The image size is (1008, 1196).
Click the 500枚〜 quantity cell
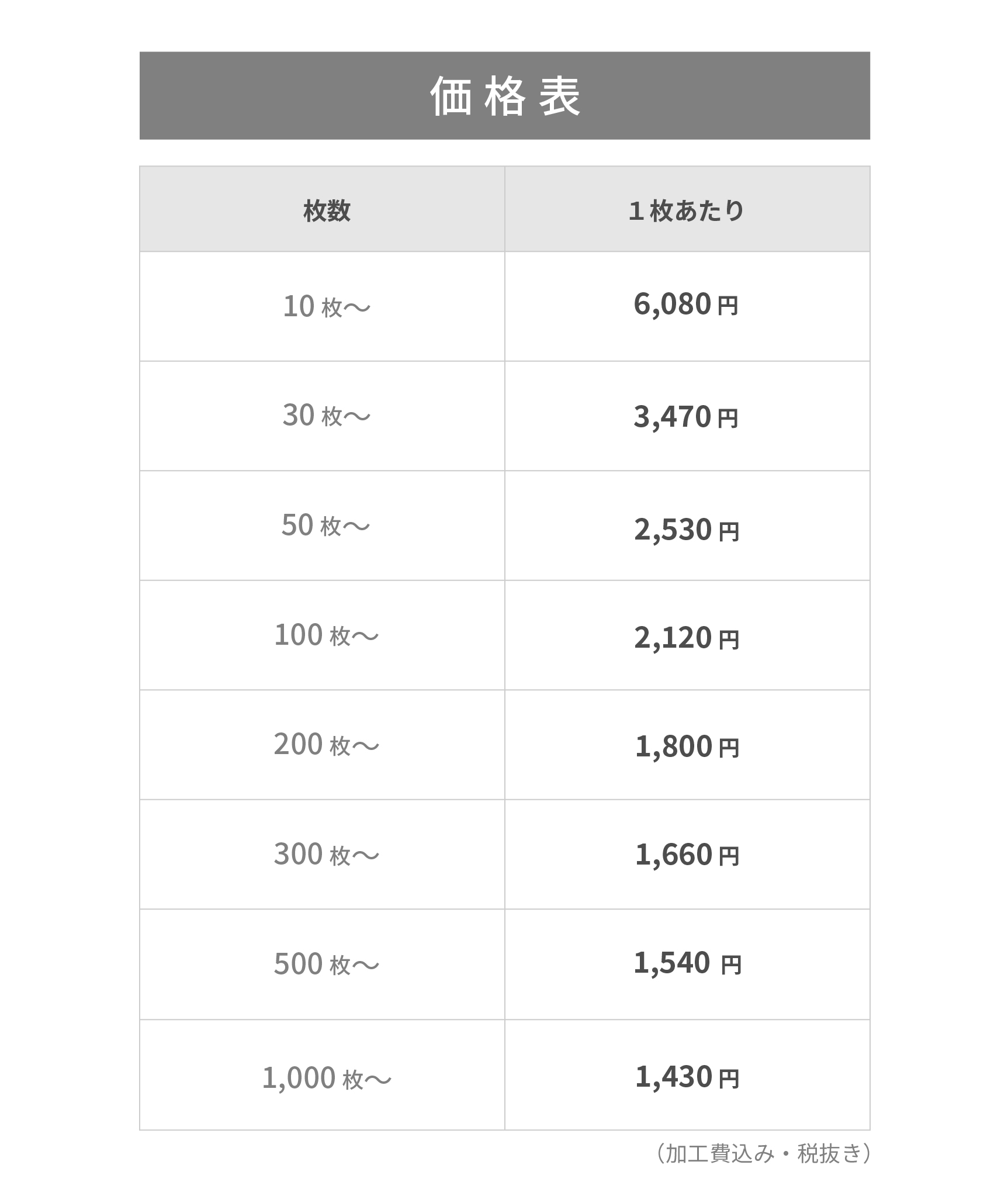(327, 965)
